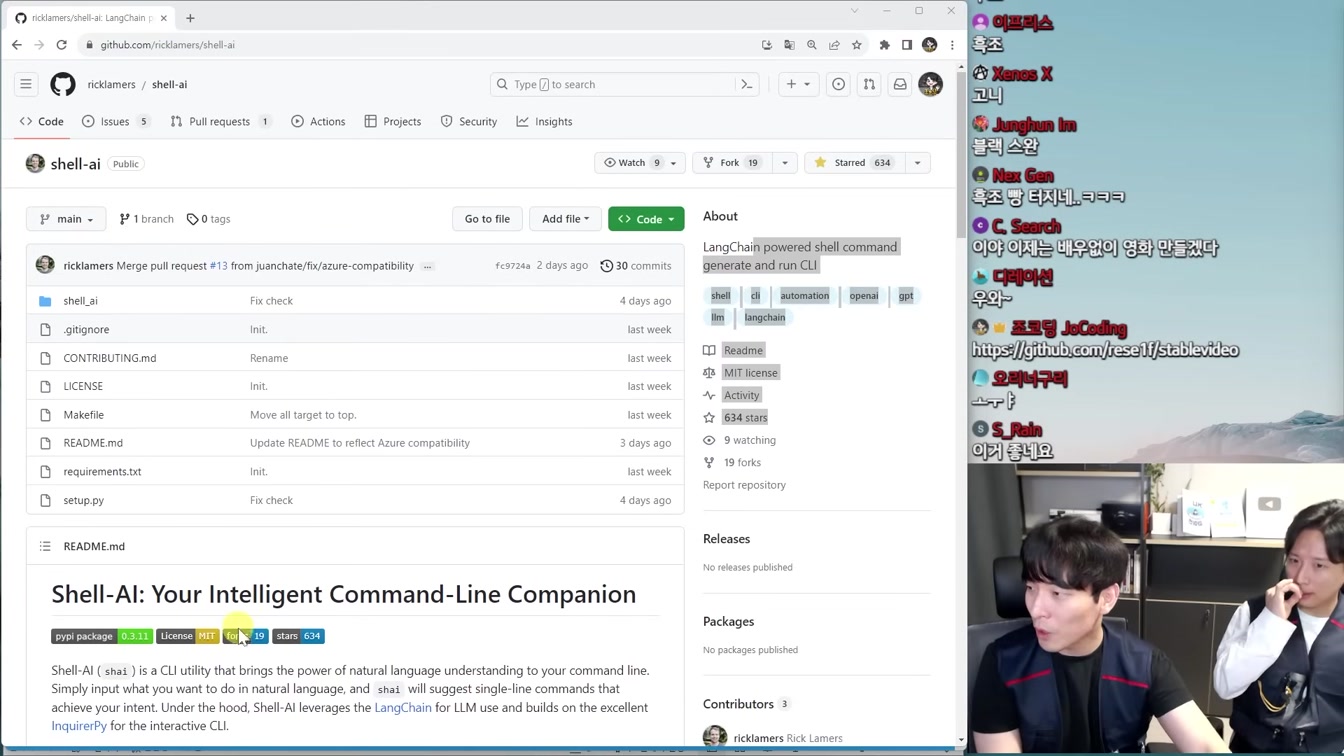Open the InquirerPy link in README

79,726
